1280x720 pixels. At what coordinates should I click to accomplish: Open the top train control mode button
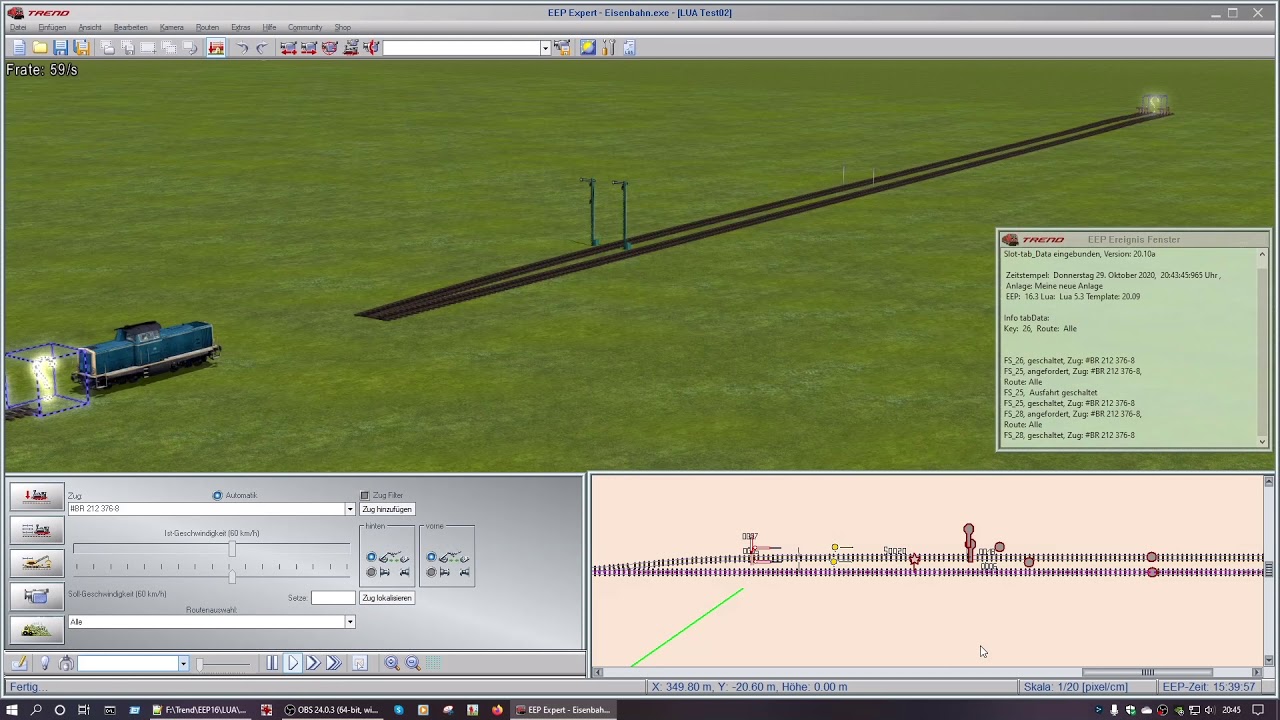[36, 496]
